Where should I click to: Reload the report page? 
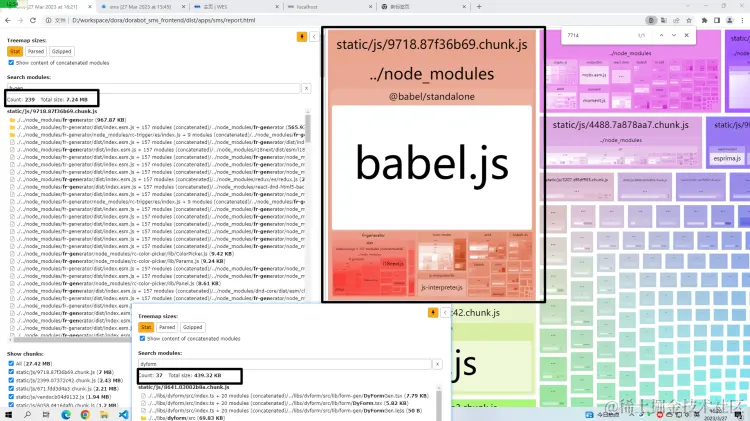[x=33, y=20]
